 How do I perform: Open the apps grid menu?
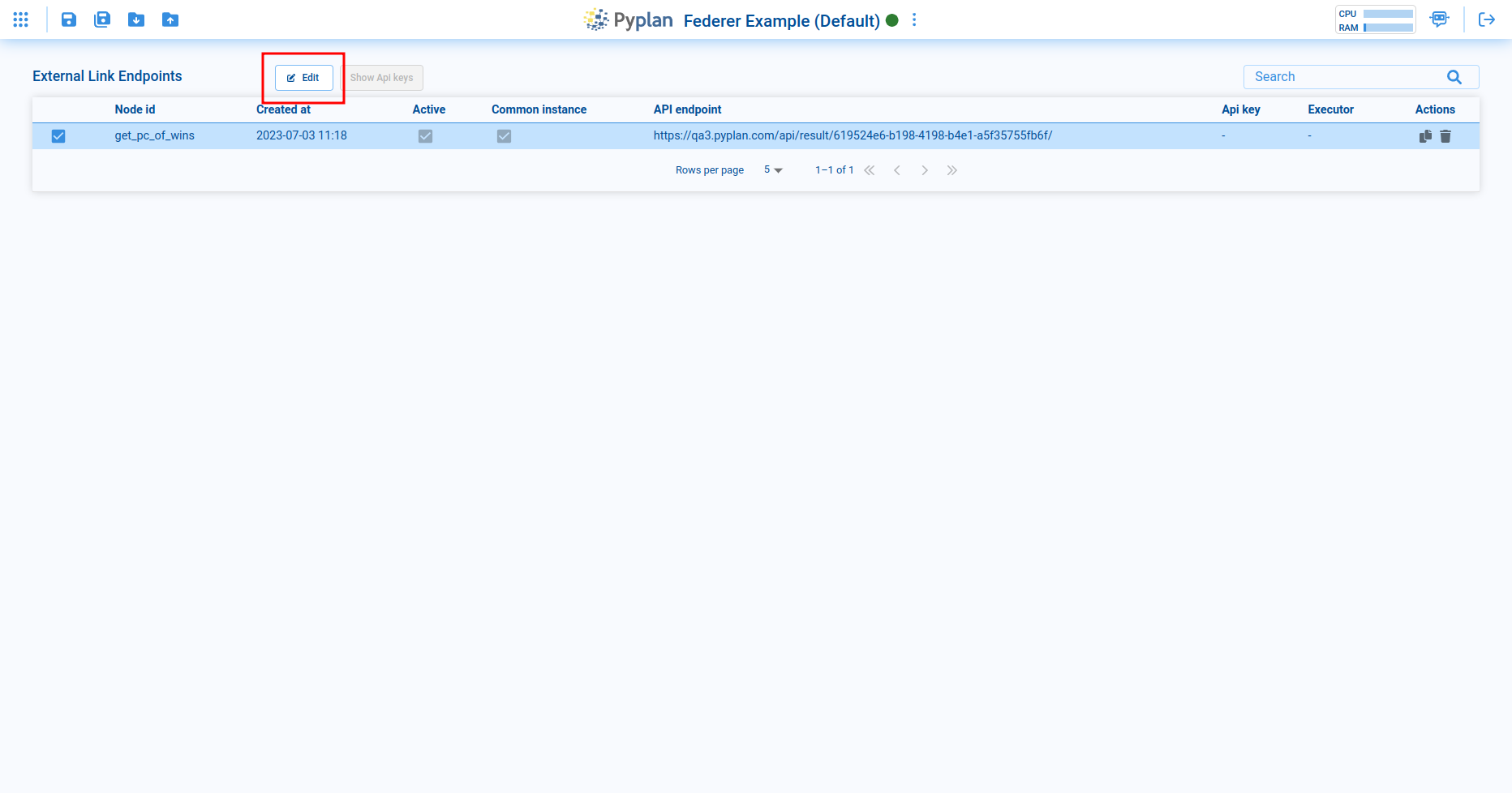click(x=21, y=19)
